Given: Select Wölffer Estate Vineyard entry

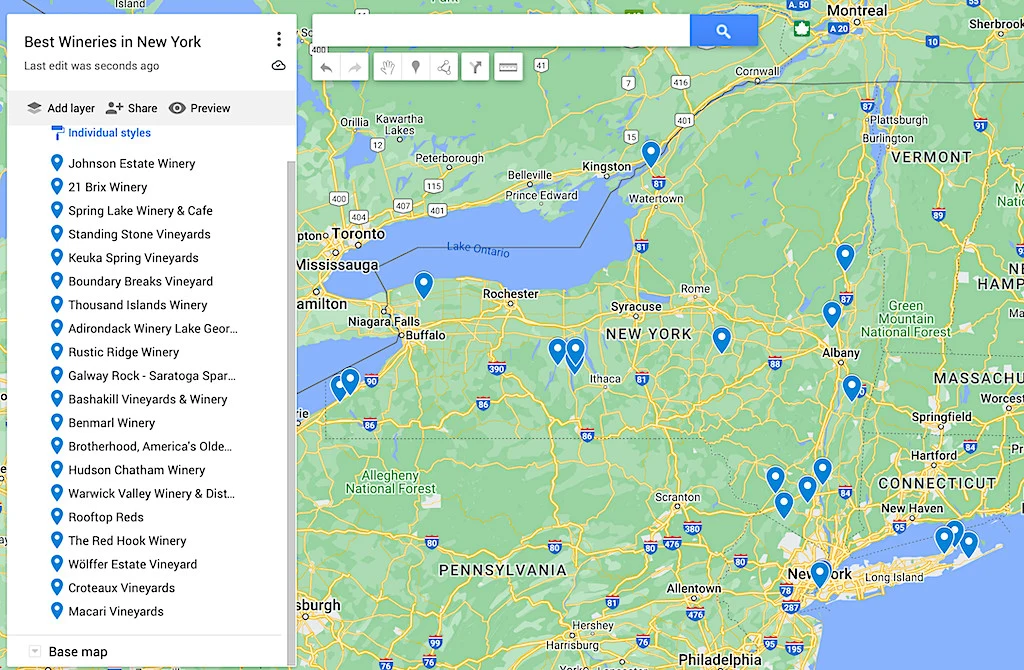Looking at the screenshot, I should 133,564.
